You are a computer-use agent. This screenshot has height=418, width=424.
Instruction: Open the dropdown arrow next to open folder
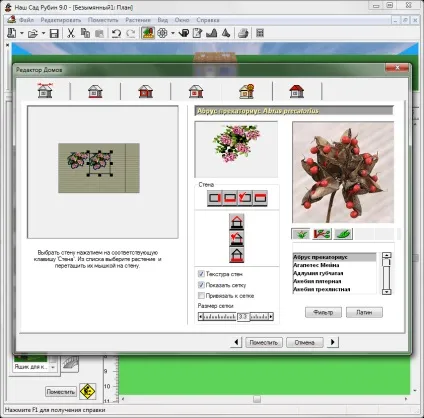(43, 33)
